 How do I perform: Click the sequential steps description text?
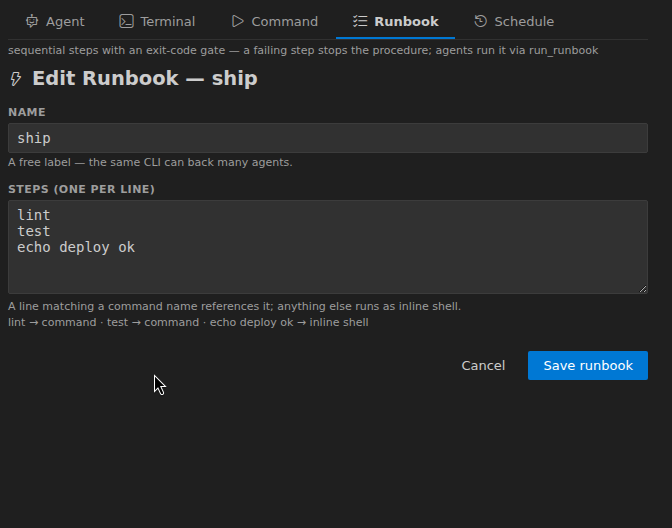(x=303, y=50)
